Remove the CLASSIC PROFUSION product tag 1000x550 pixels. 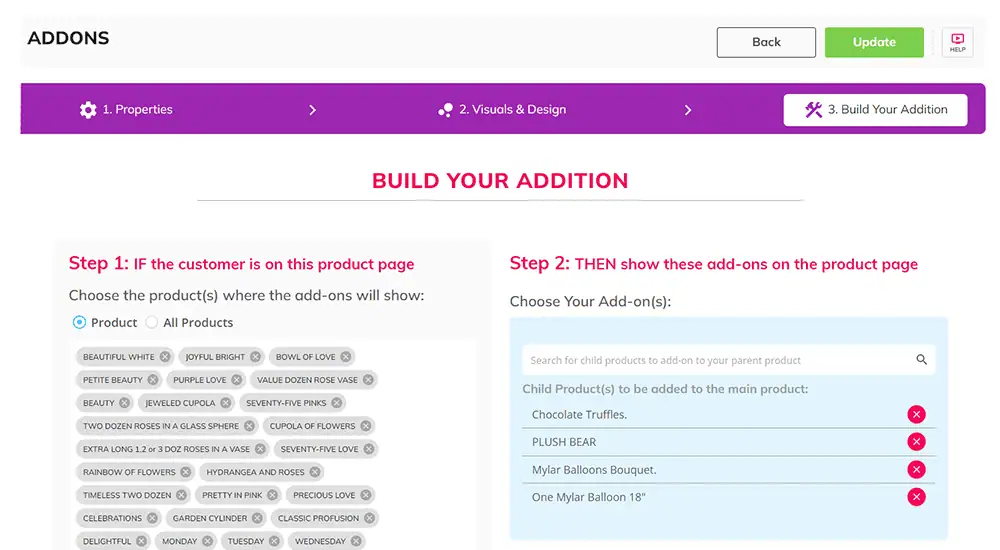pyautogui.click(x=369, y=518)
